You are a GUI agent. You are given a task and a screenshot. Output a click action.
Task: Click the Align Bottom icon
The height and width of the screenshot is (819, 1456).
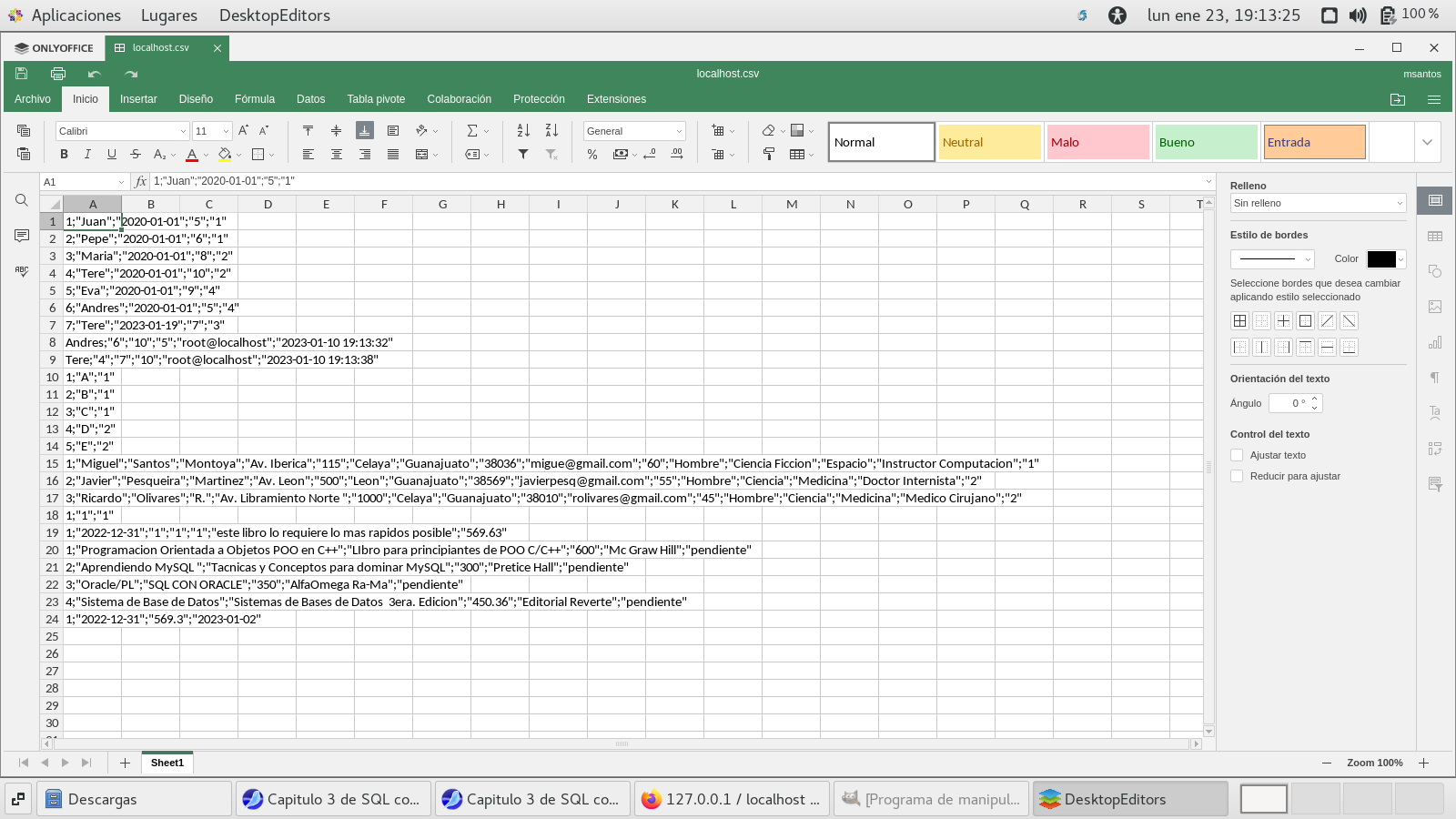[364, 131]
